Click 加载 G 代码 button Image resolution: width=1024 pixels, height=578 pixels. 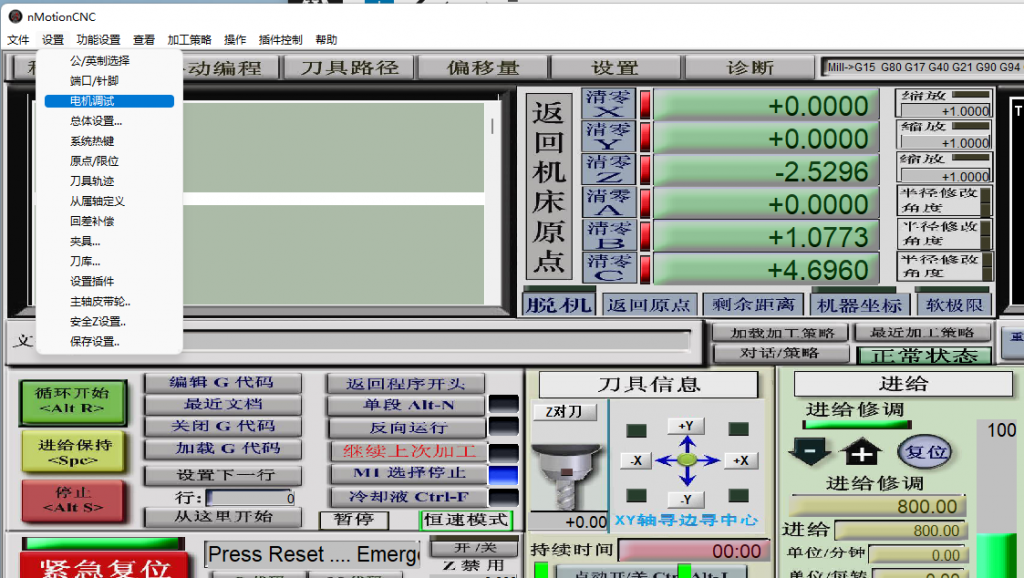[223, 449]
